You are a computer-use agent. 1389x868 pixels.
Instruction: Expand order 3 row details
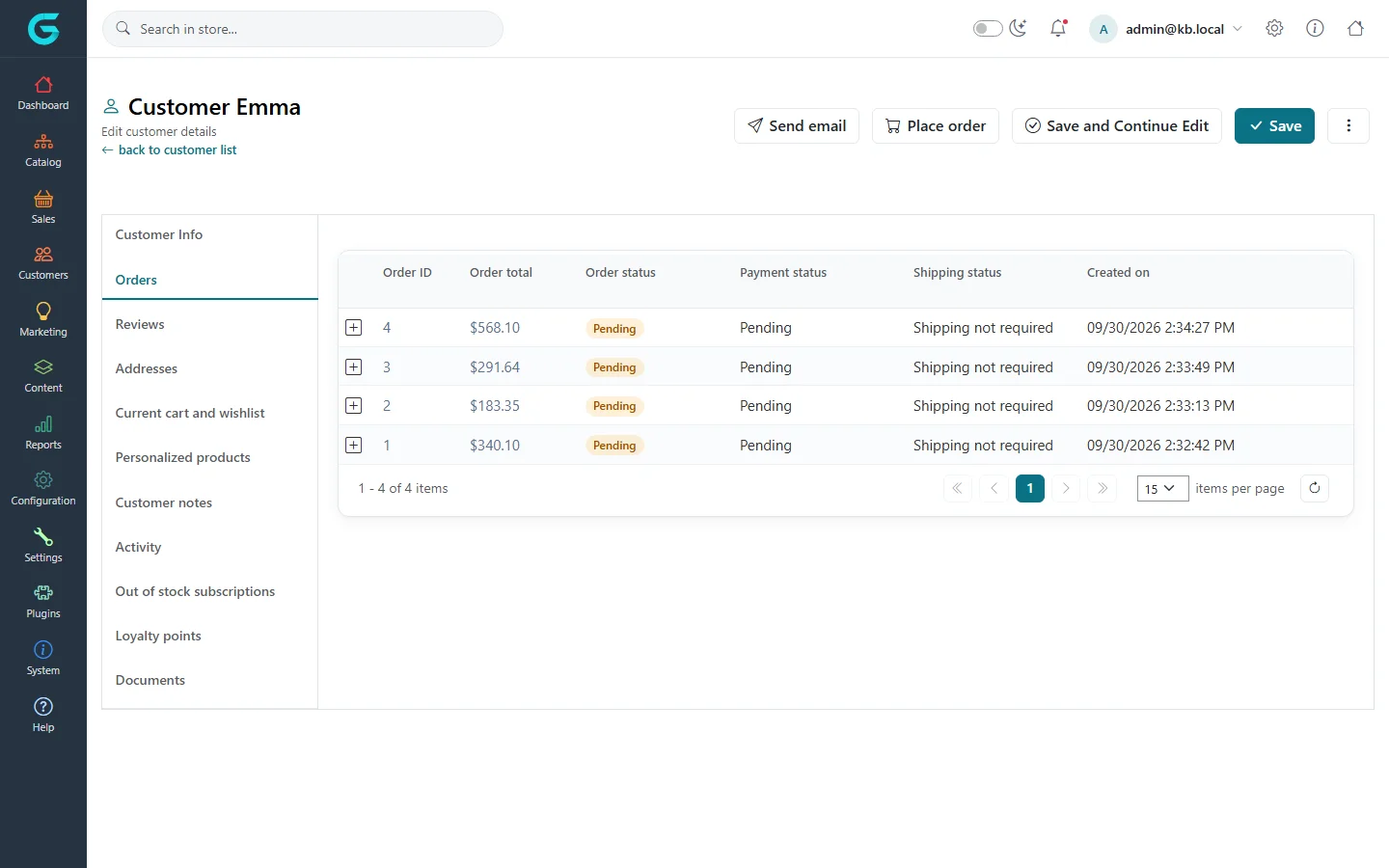[354, 367]
